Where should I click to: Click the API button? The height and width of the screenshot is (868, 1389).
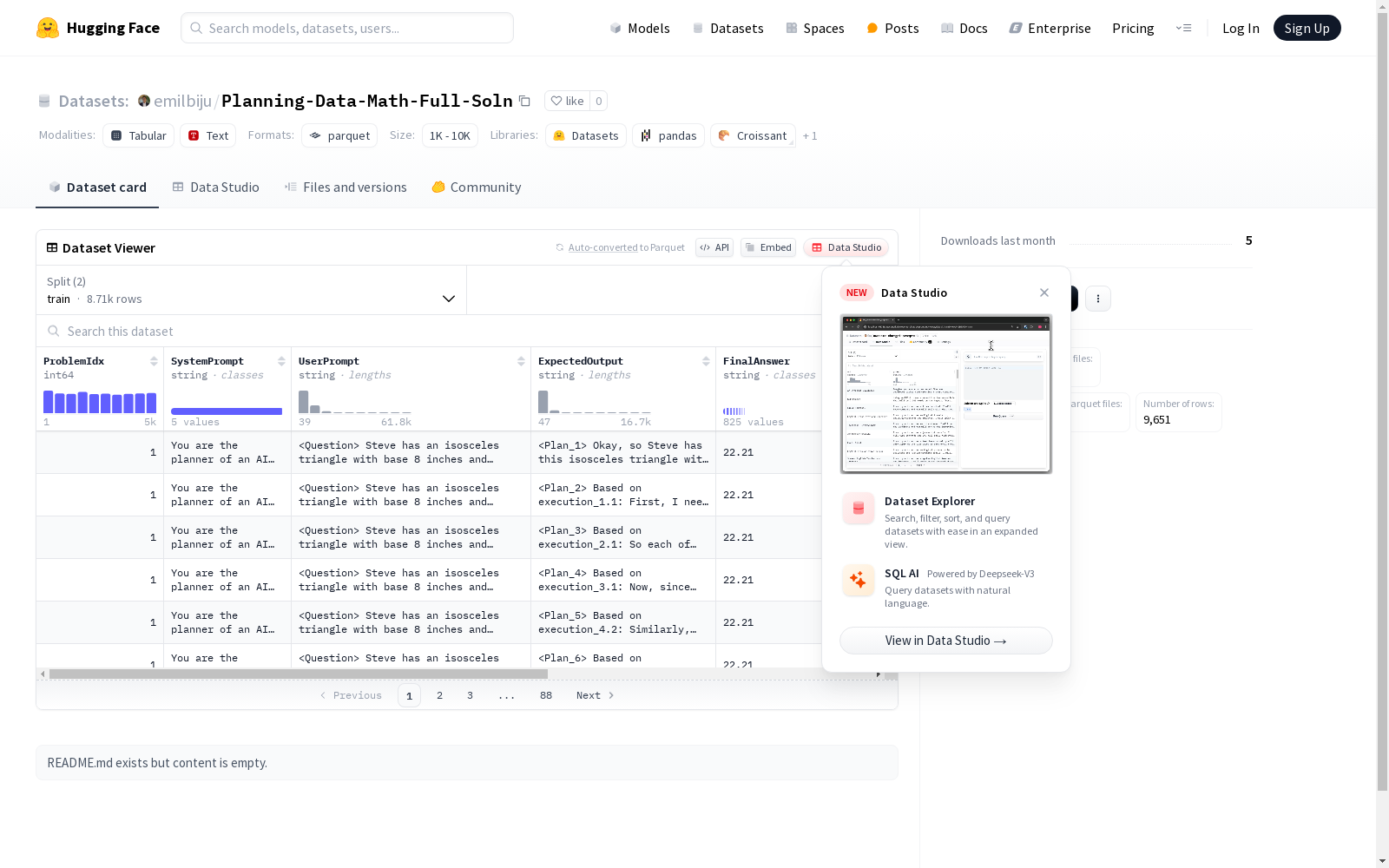[714, 247]
